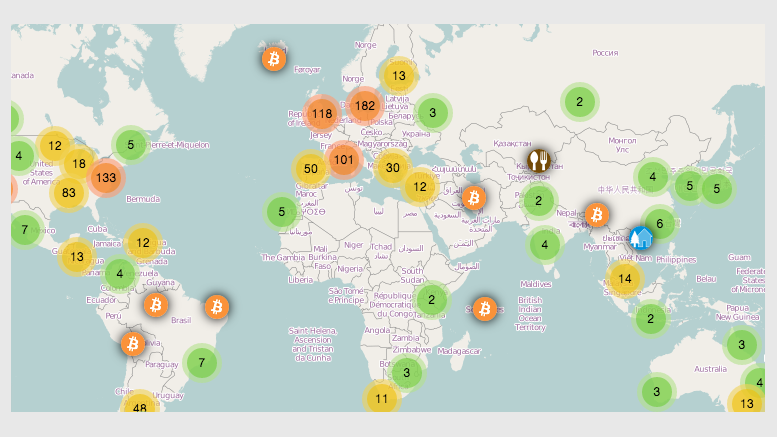
Task: Click the Bitcoin marker on Brasil's eastern coast
Action: tap(217, 307)
